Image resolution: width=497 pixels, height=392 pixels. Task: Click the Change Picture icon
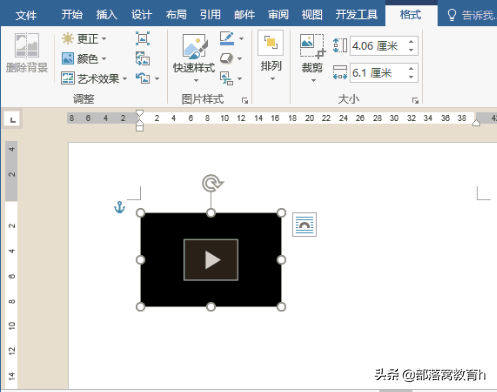(143, 59)
